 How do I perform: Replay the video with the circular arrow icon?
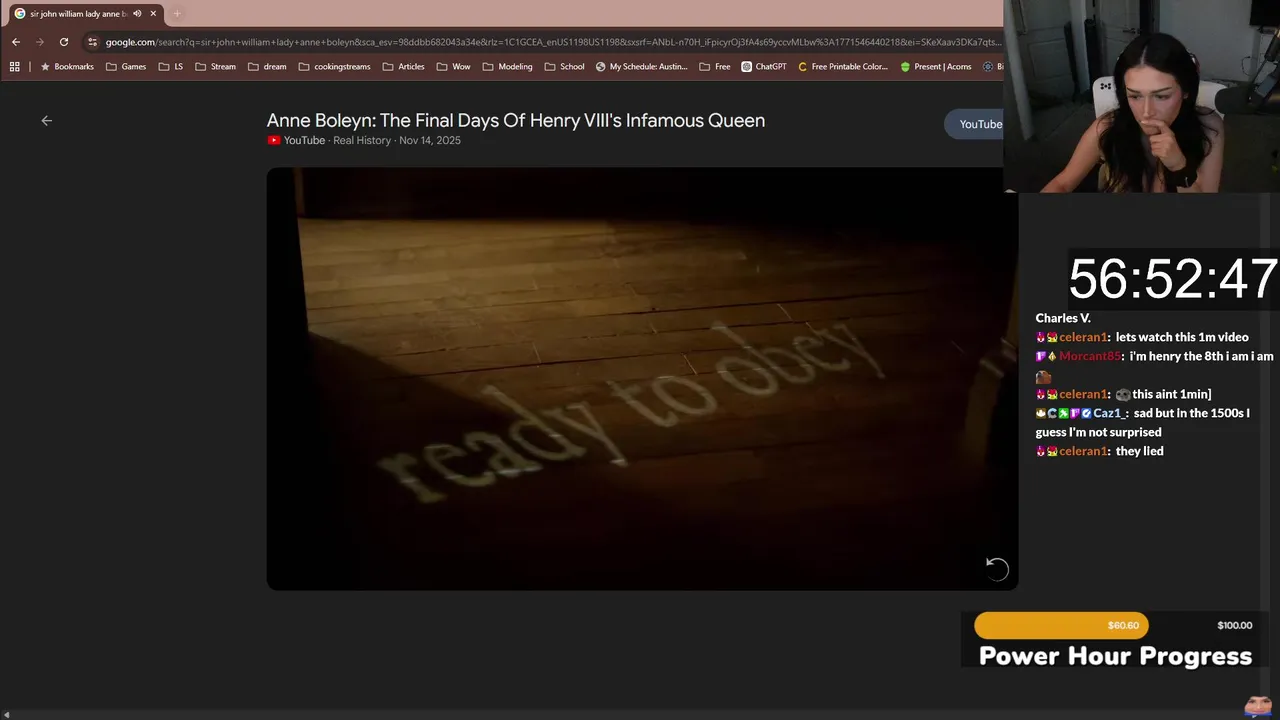(x=997, y=568)
